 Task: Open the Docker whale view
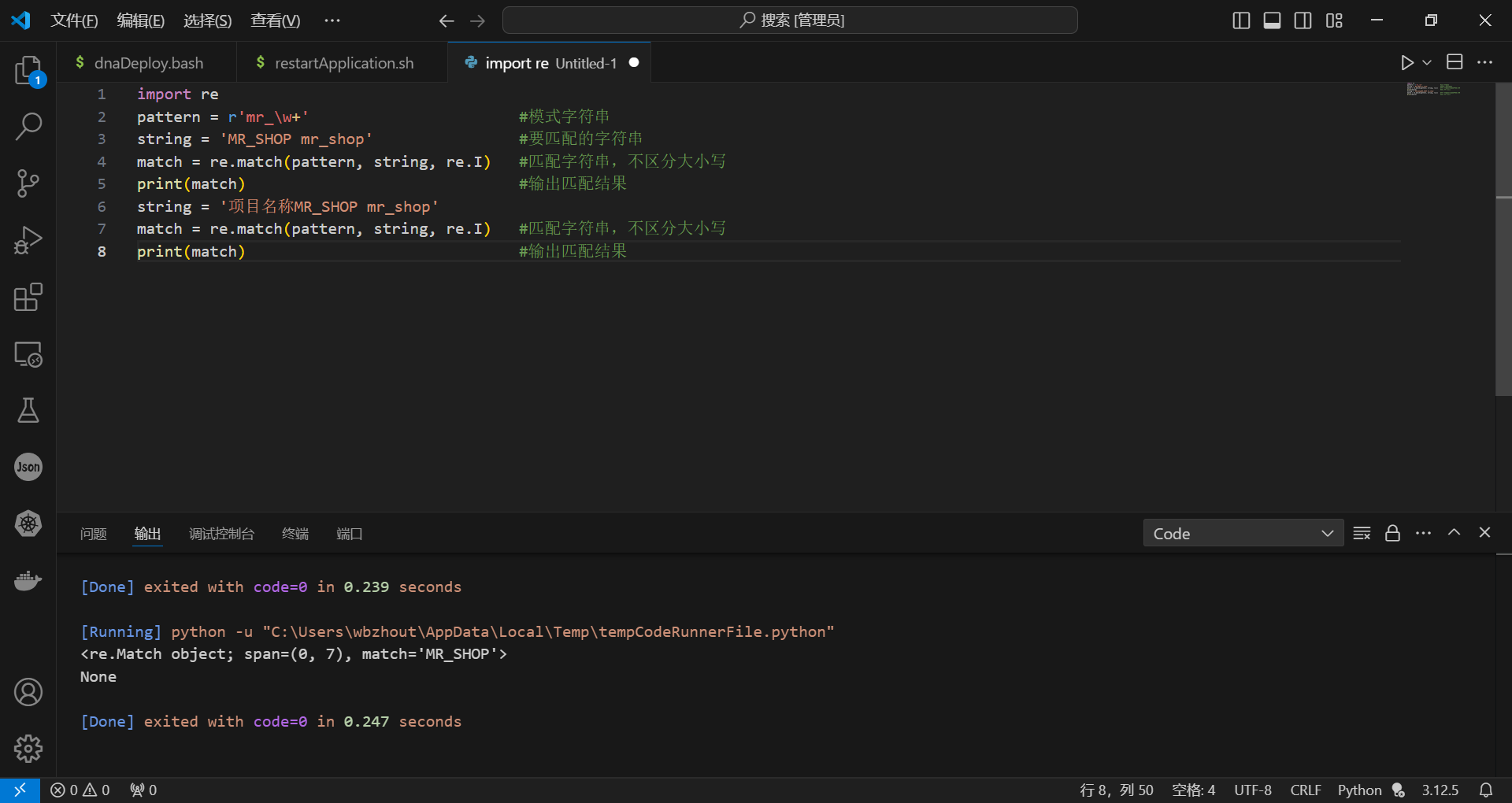(x=28, y=580)
